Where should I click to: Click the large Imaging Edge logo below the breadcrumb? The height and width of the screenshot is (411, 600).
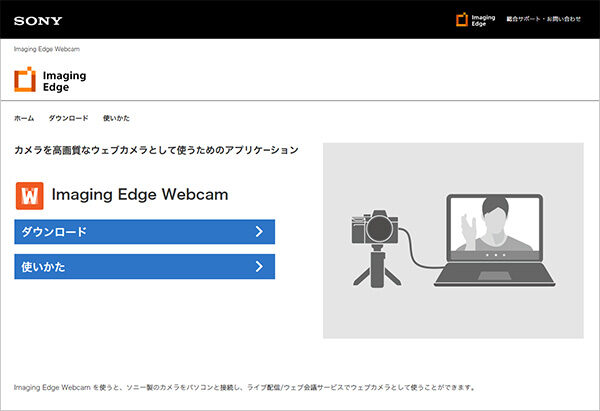[x=50, y=80]
